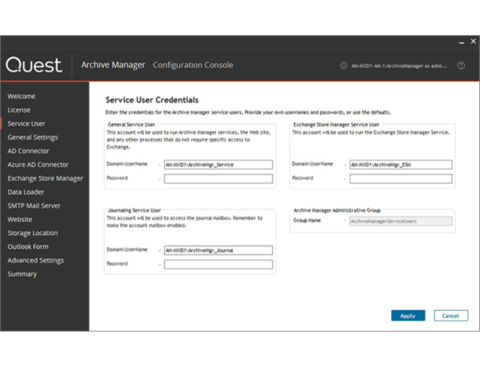Click Exchange Store Manager password field
Screen dimensions: 480x366
click(401, 179)
